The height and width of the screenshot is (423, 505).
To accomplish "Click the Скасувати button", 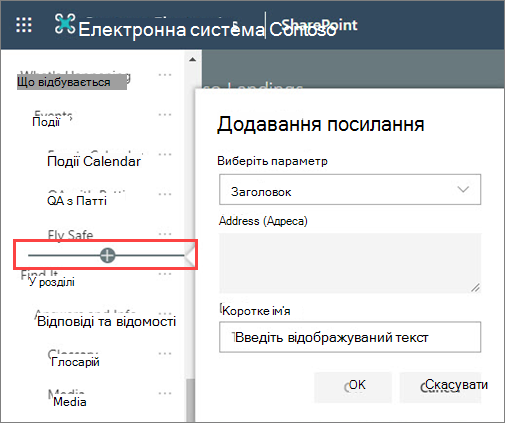I will (441, 387).
